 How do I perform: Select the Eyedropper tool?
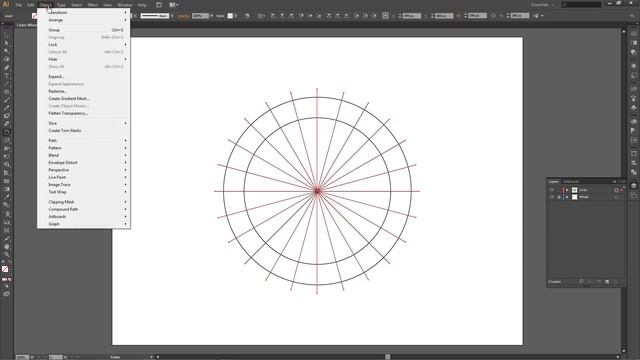pos(6,197)
